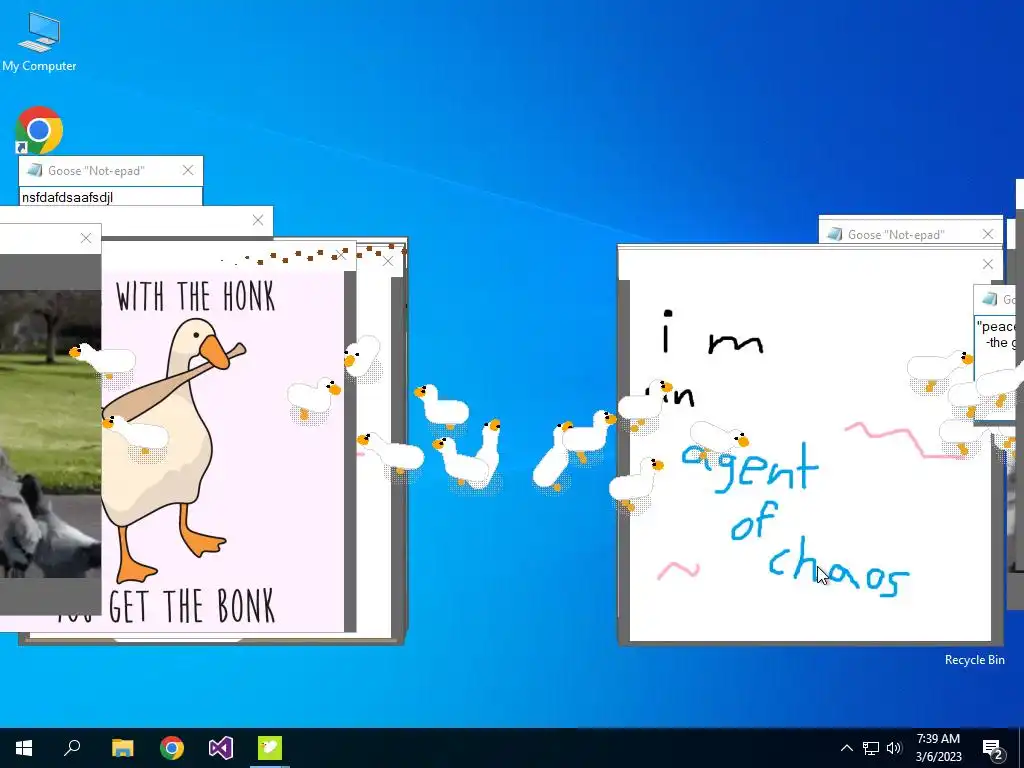This screenshot has height=768, width=1024.
Task: Click the honk bonk goose meme image
Action: click(x=222, y=451)
